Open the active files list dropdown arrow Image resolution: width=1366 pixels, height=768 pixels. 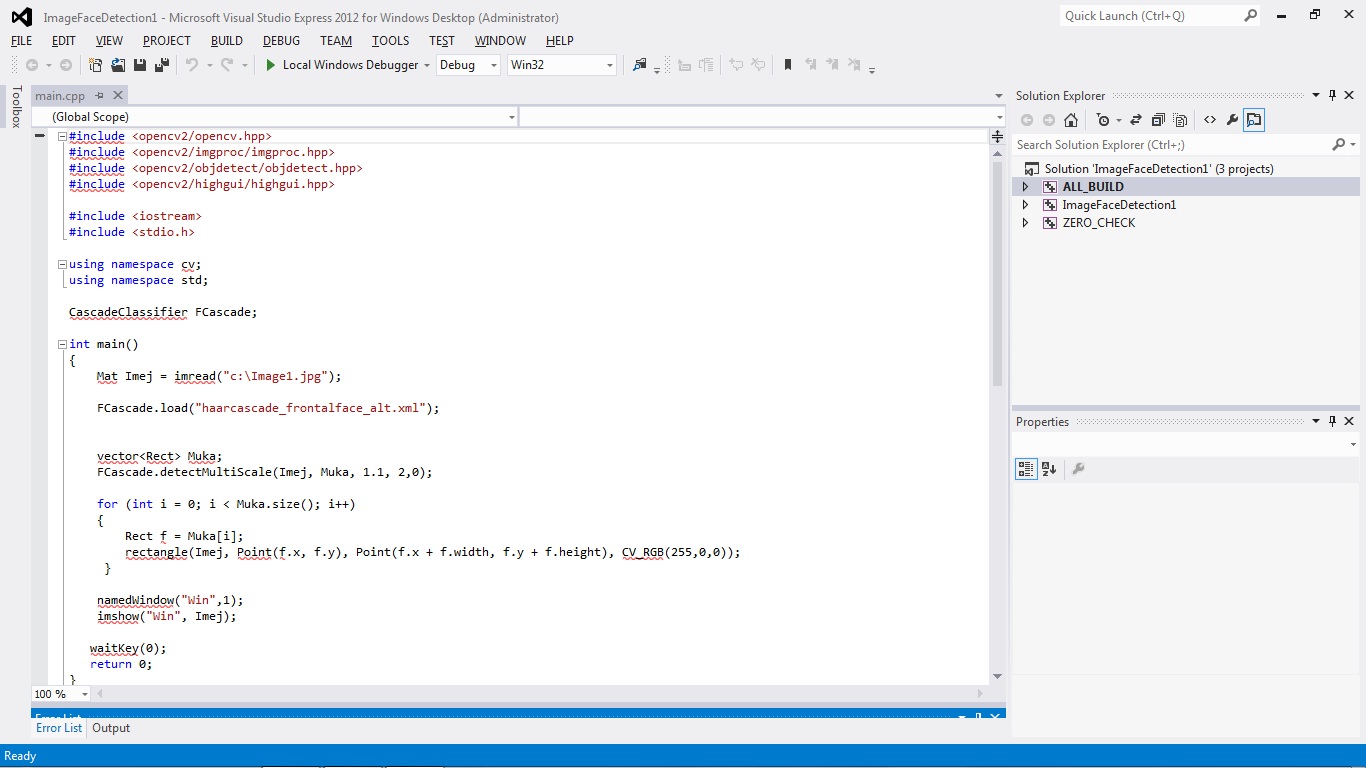point(998,96)
